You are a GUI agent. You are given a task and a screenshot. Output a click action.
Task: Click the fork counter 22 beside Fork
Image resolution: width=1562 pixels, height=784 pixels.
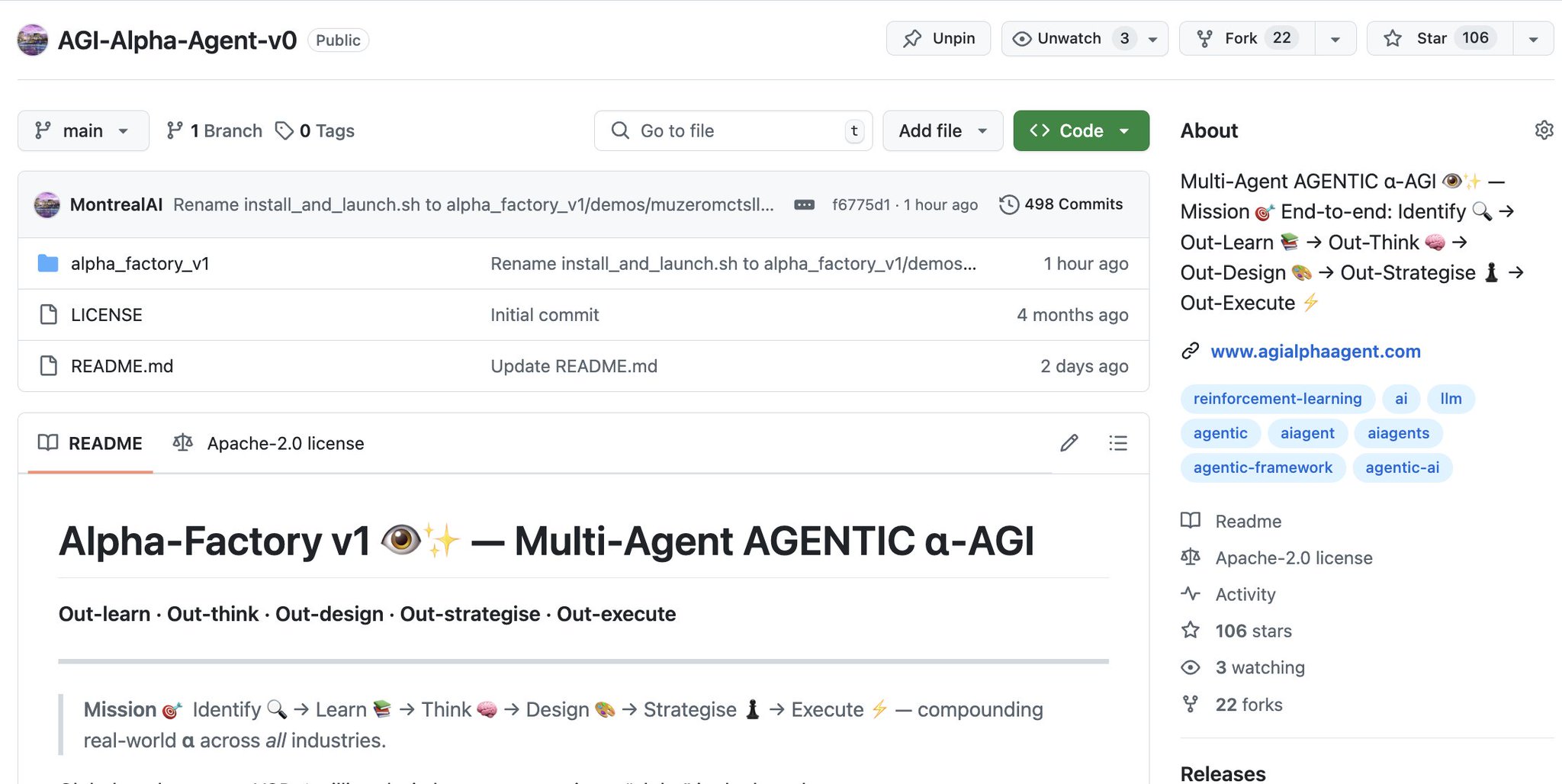[1282, 38]
